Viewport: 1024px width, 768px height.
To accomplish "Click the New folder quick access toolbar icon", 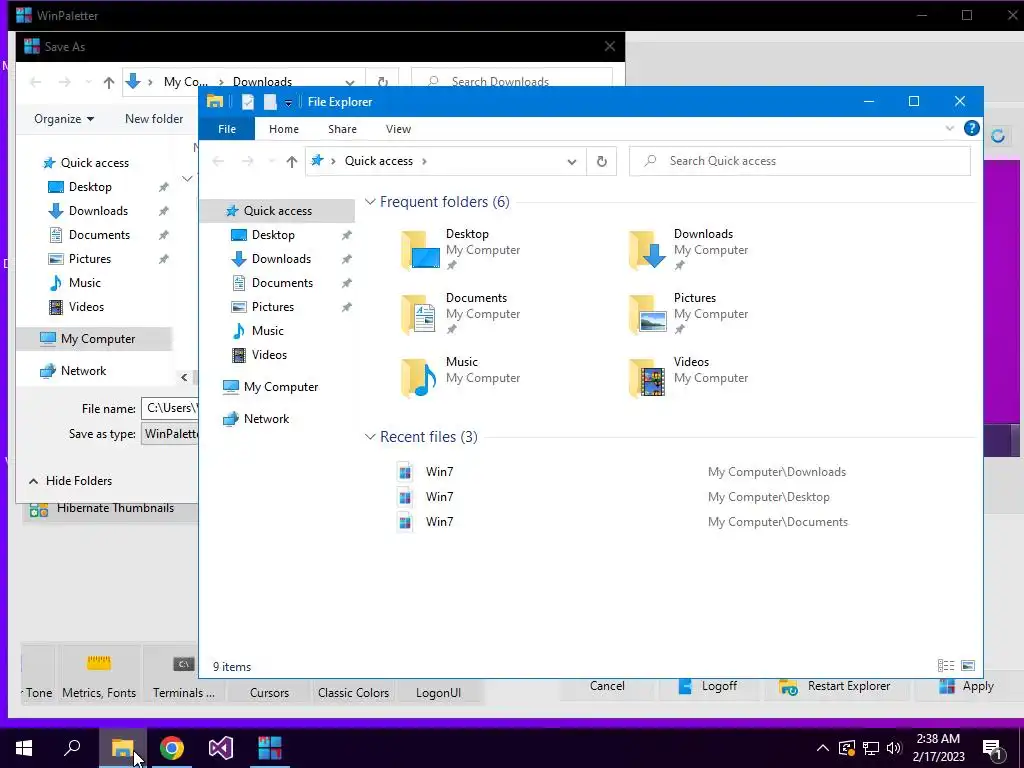I will coord(270,102).
